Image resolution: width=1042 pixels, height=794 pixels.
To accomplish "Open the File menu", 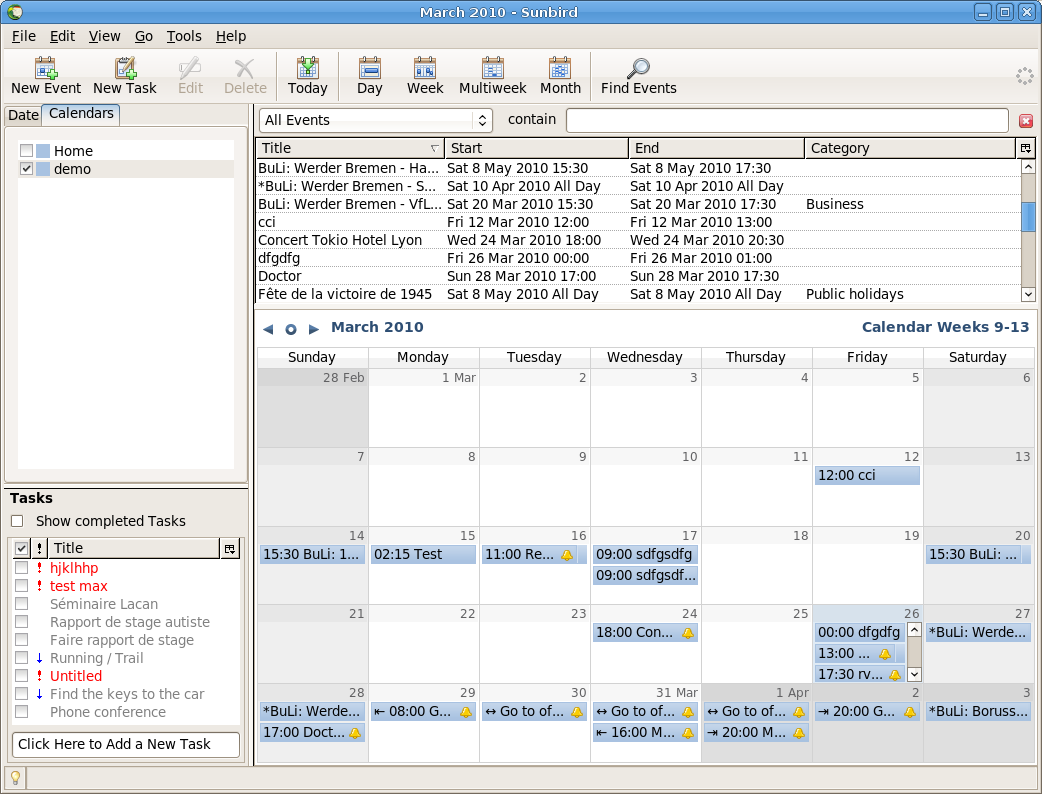I will click(x=24, y=36).
